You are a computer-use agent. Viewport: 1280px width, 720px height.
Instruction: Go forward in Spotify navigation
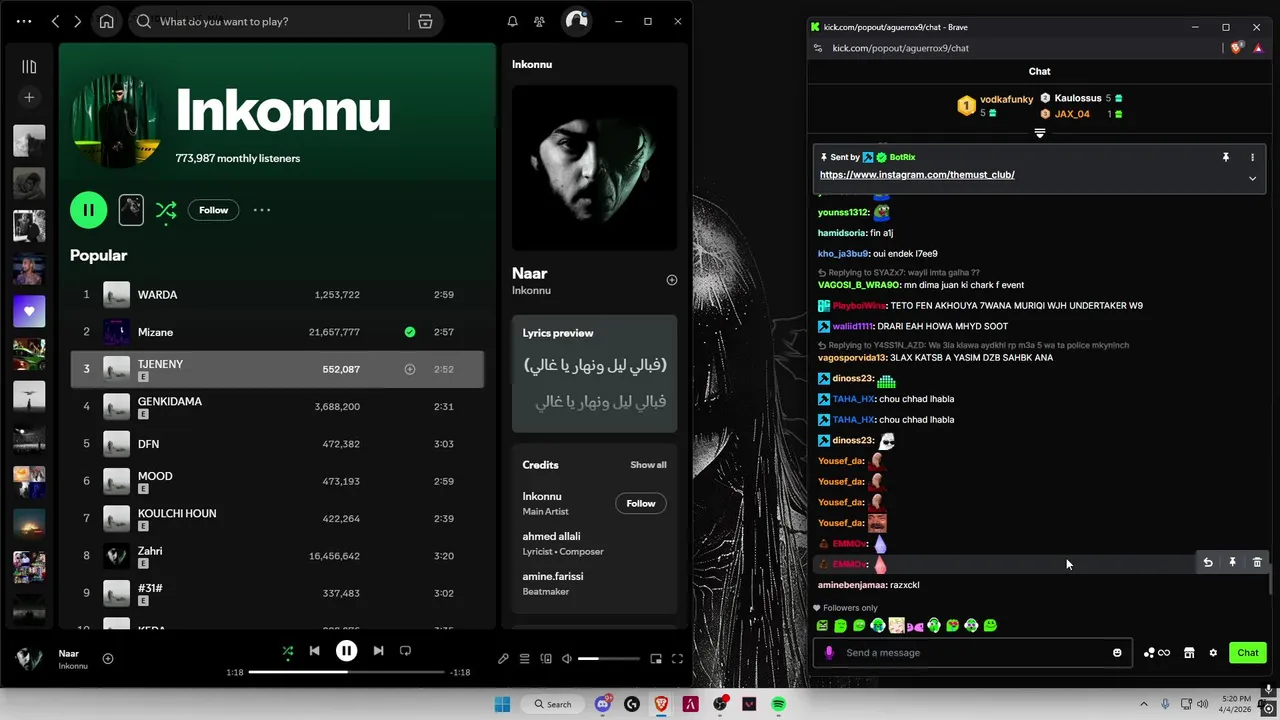(77, 21)
